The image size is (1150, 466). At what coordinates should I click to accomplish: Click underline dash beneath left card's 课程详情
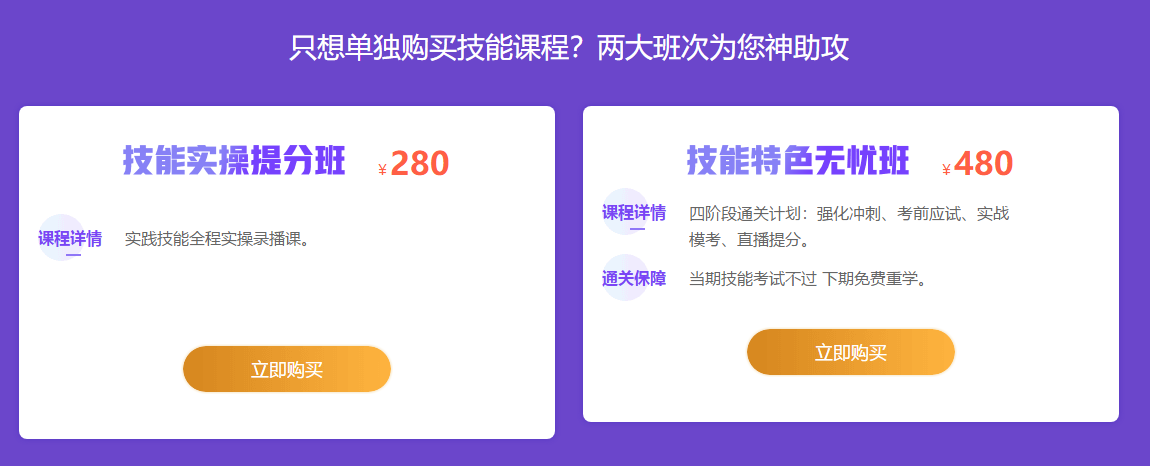click(x=73, y=255)
